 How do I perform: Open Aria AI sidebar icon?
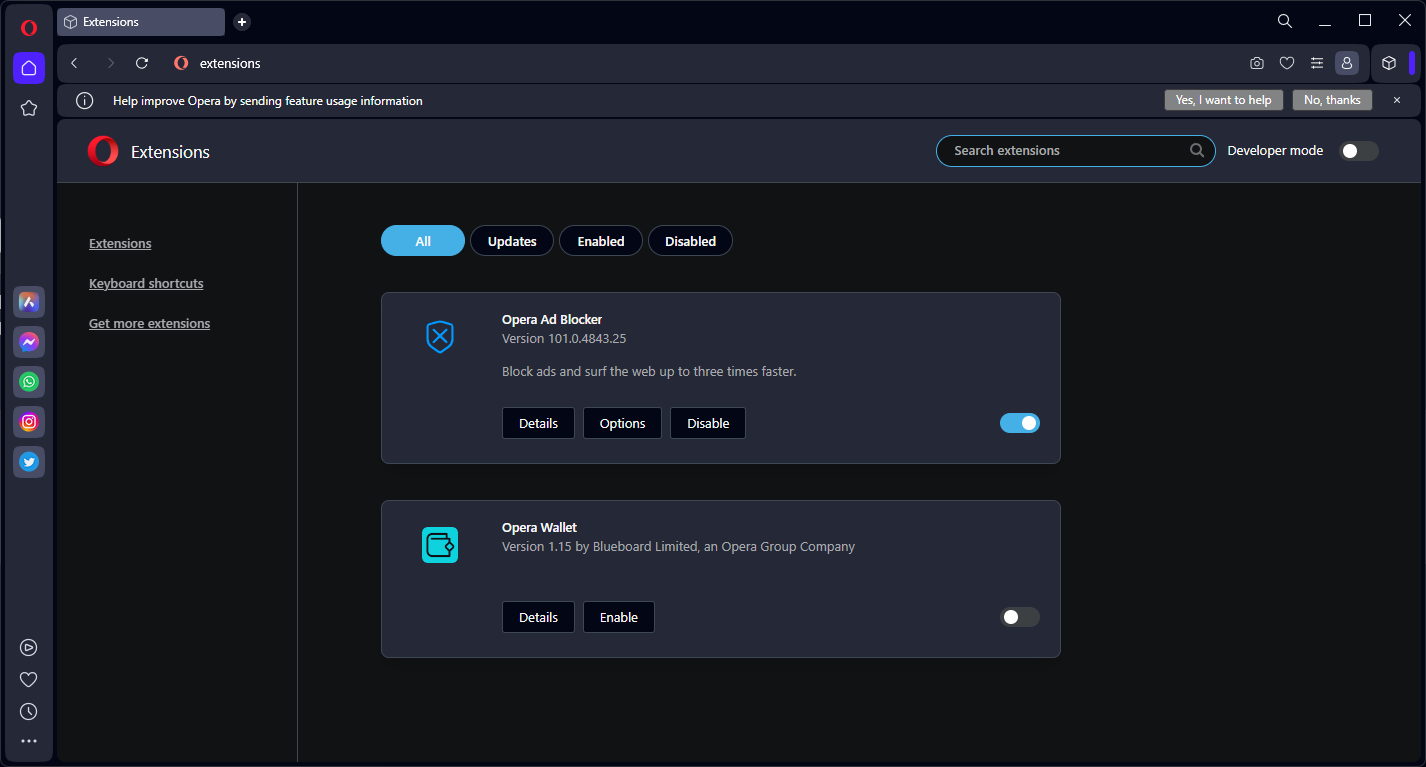click(29, 302)
